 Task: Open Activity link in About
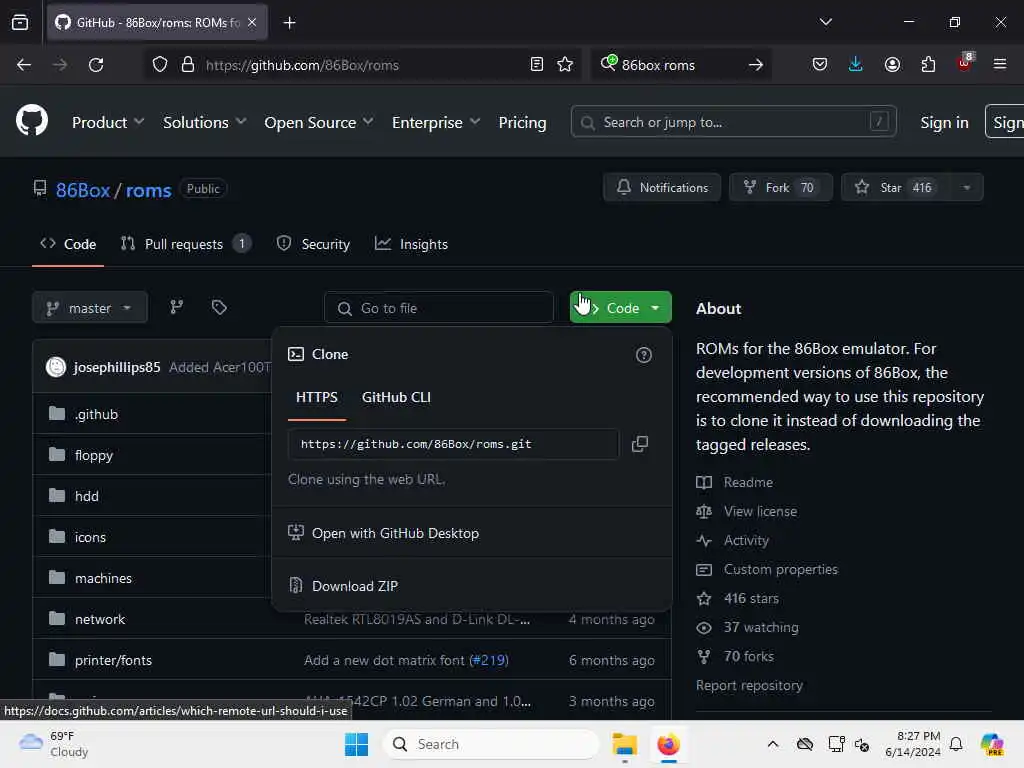(746, 540)
